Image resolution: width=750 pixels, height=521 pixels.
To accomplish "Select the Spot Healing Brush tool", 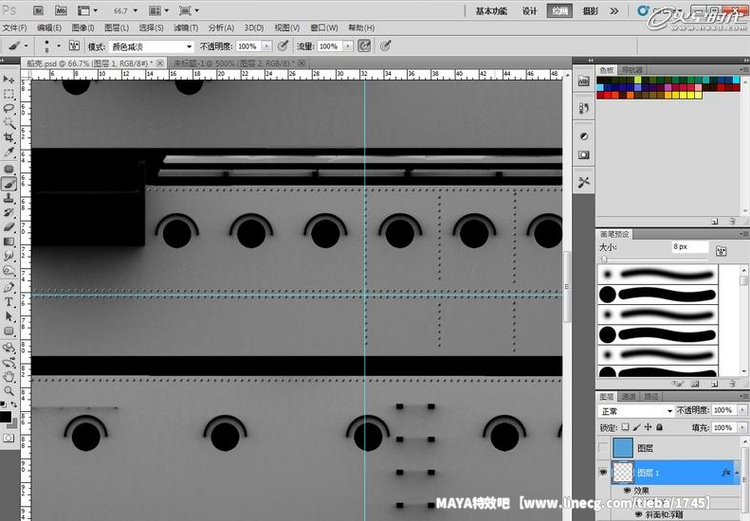I will 9,169.
